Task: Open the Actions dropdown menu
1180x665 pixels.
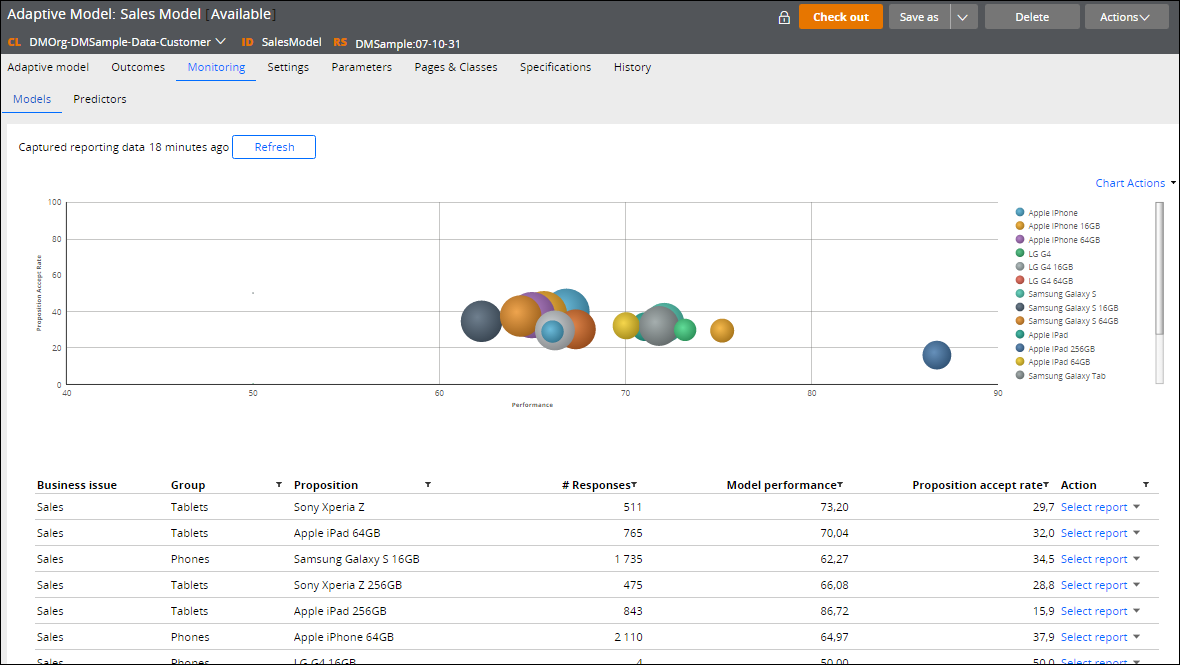Action: click(1126, 15)
